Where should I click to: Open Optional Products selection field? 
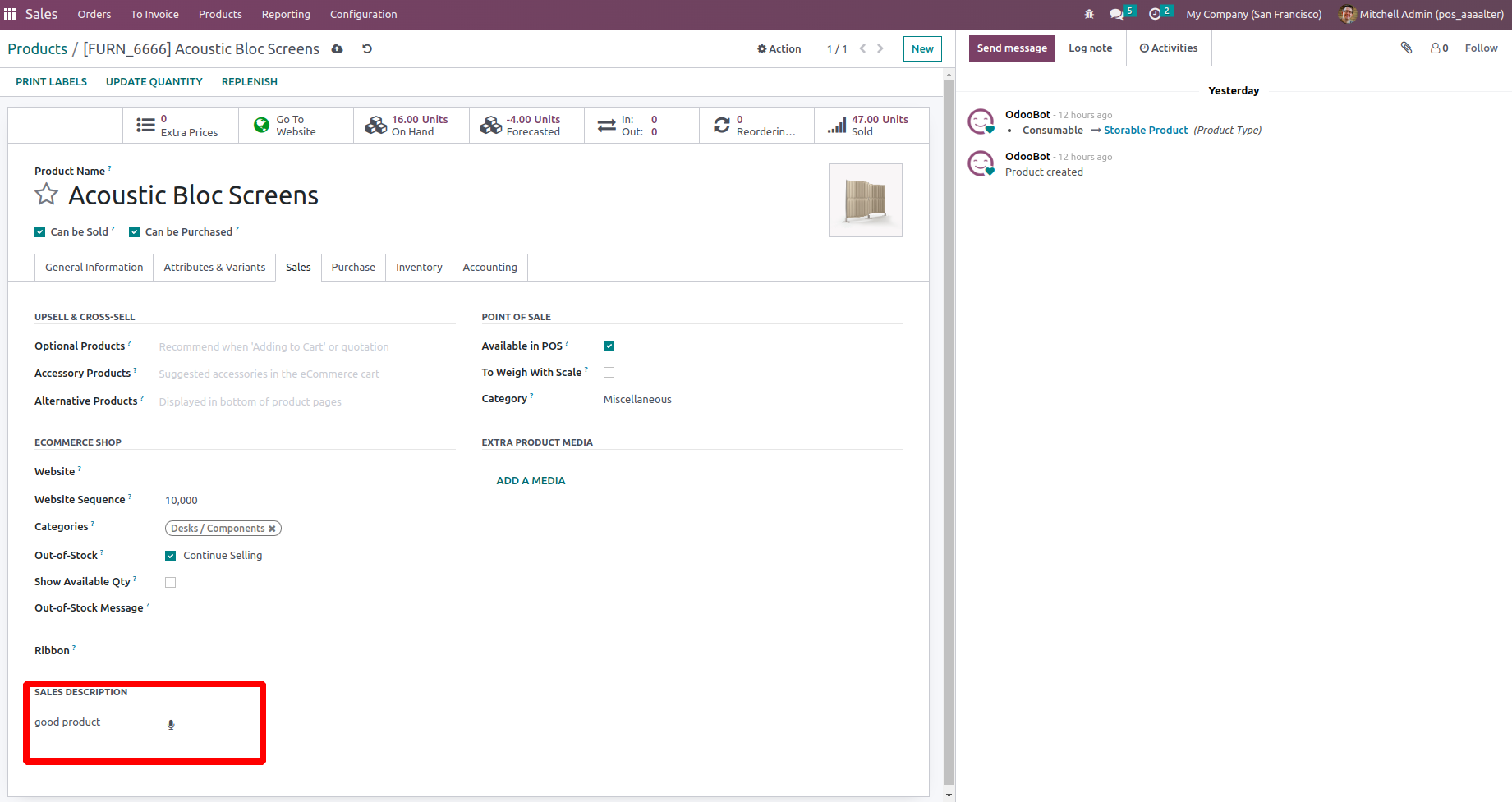pyautogui.click(x=306, y=347)
